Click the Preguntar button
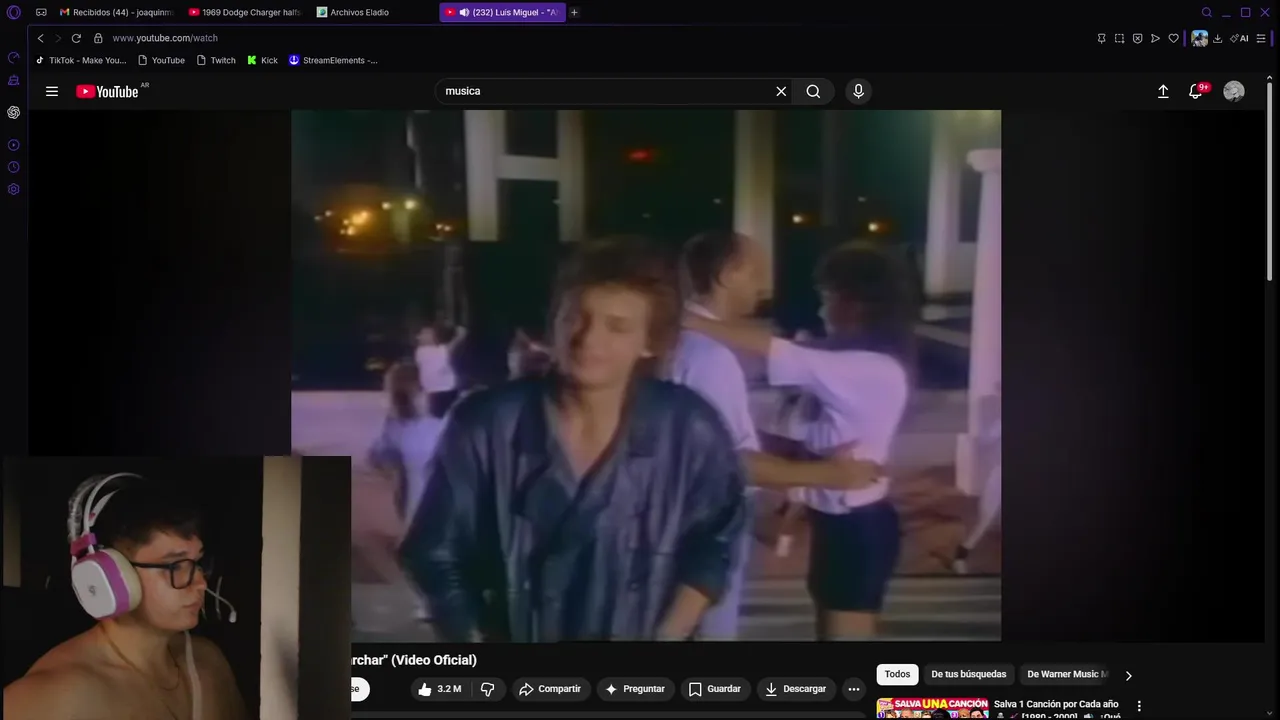 pos(634,689)
